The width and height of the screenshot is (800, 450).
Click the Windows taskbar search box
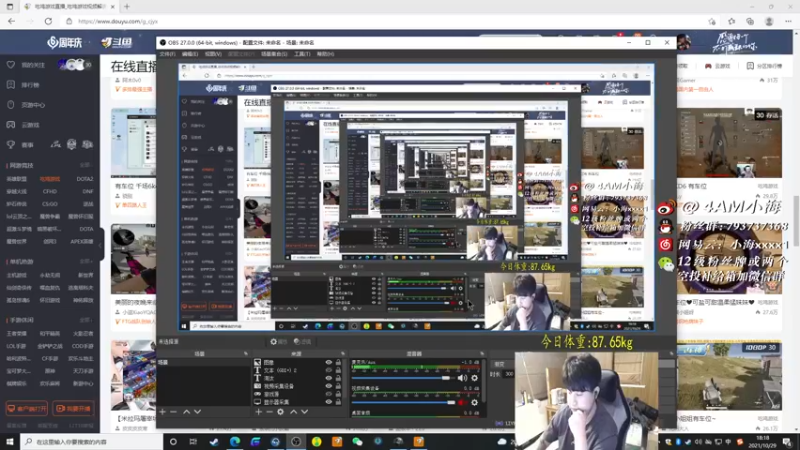tap(92, 442)
